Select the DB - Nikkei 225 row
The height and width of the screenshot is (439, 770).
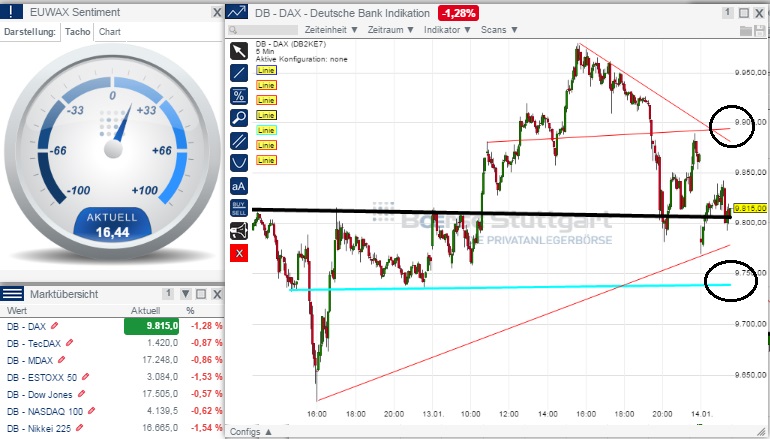(112, 428)
